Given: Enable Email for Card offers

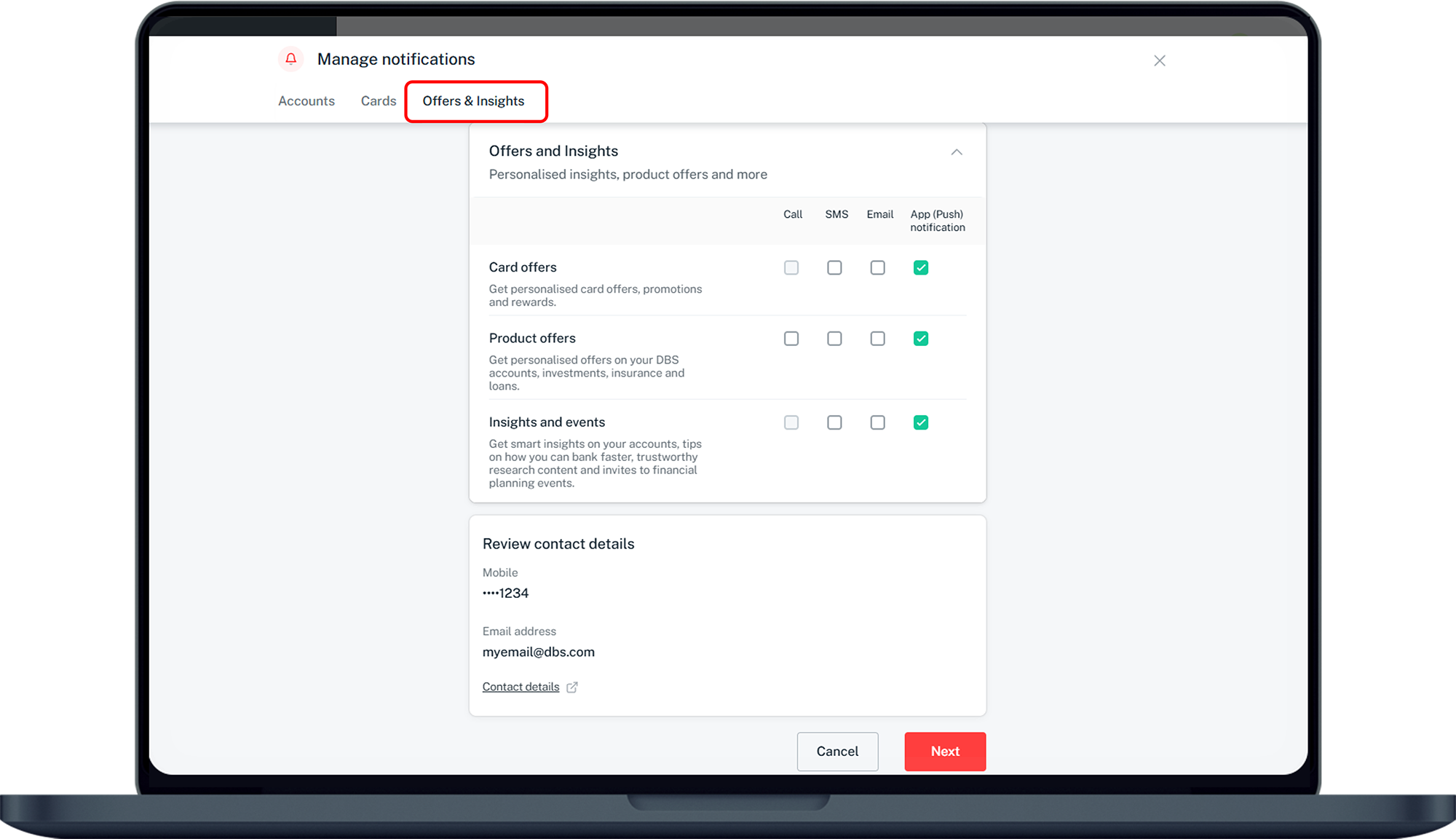Looking at the screenshot, I should 877,268.
